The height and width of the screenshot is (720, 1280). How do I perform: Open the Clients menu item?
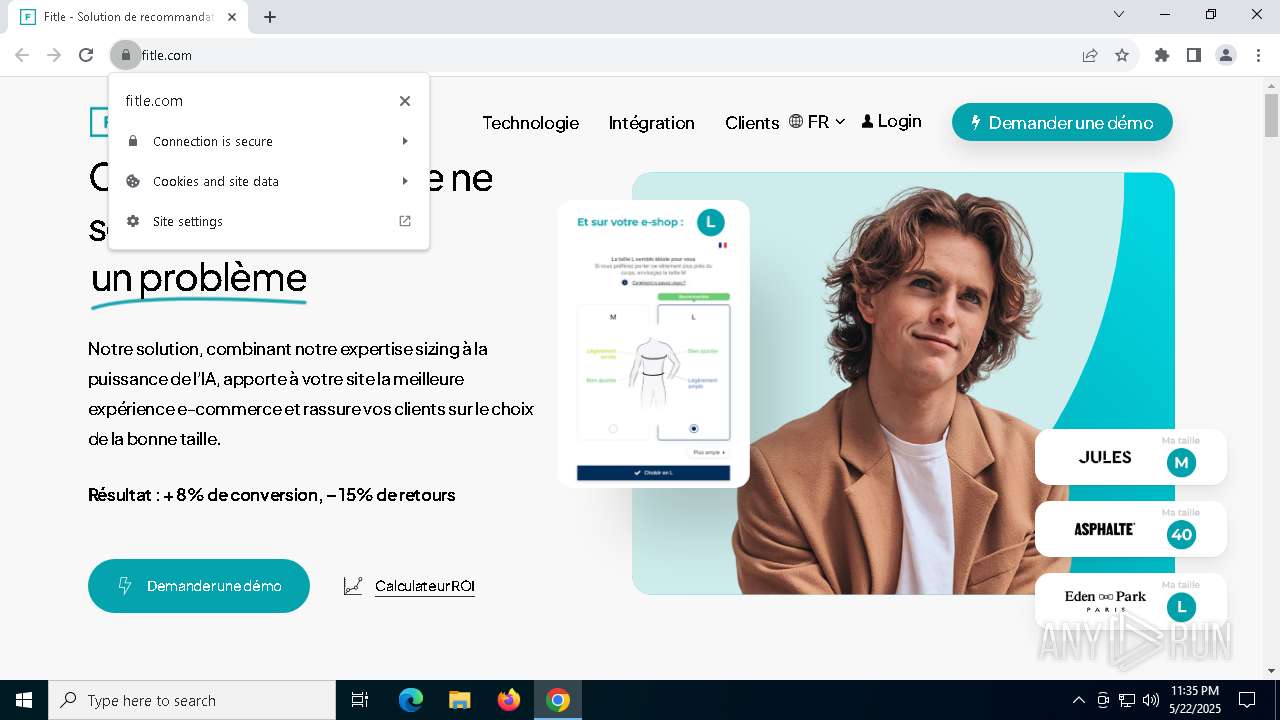752,123
